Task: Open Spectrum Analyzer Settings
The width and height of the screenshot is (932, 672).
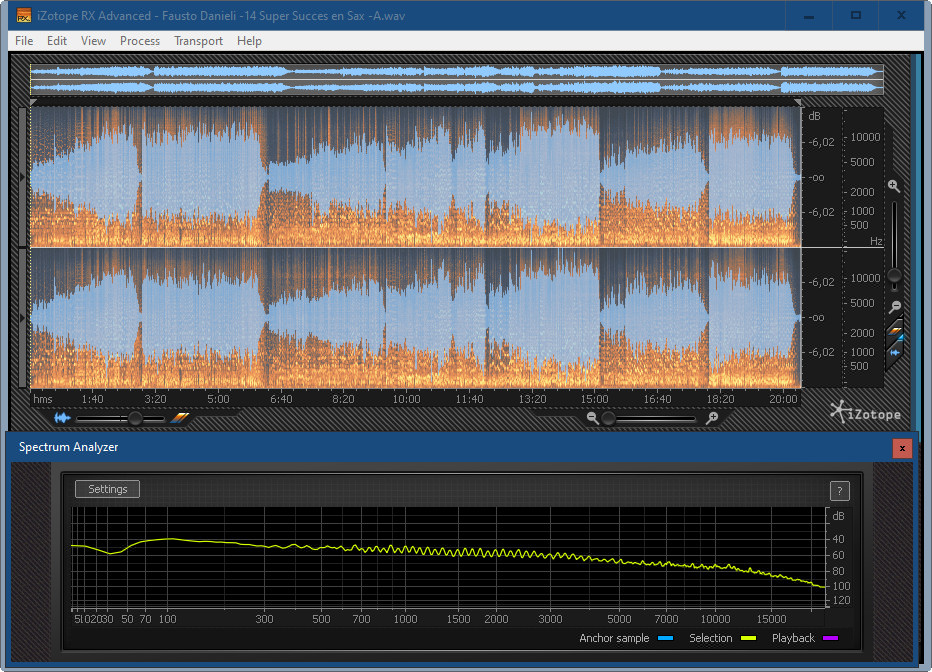Action: [x=108, y=489]
